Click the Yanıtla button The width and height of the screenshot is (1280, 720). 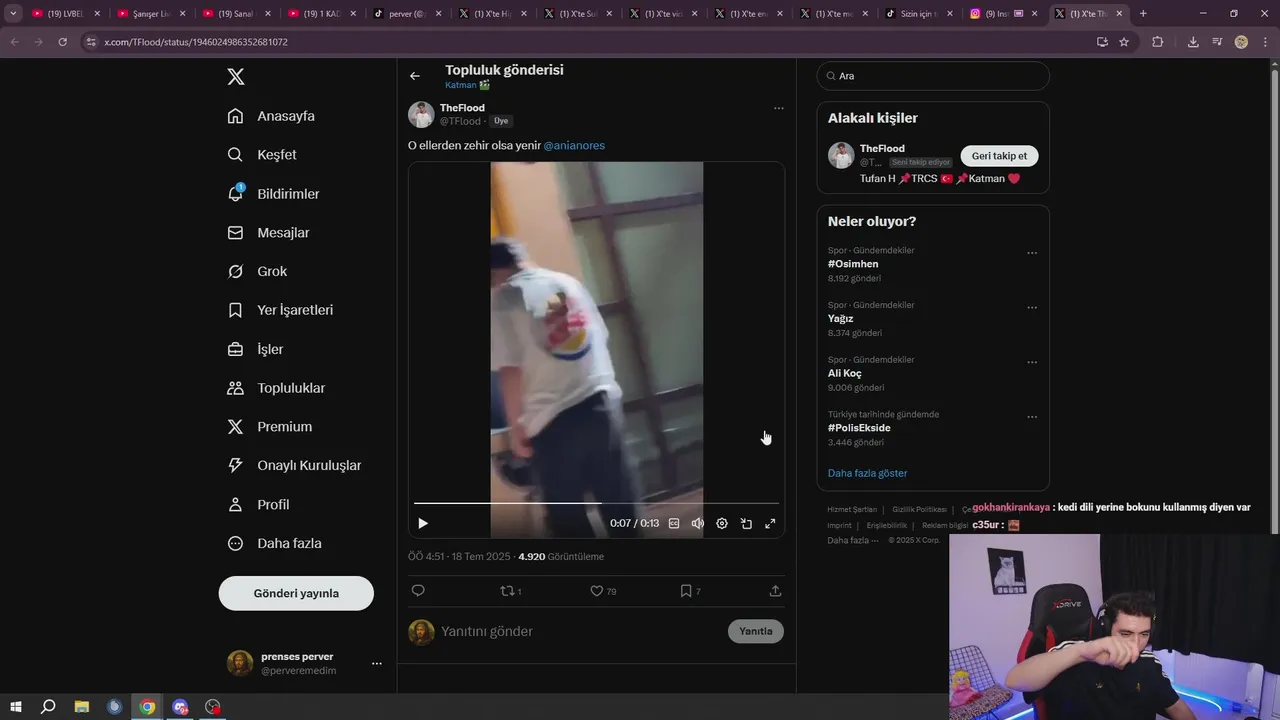tap(756, 632)
